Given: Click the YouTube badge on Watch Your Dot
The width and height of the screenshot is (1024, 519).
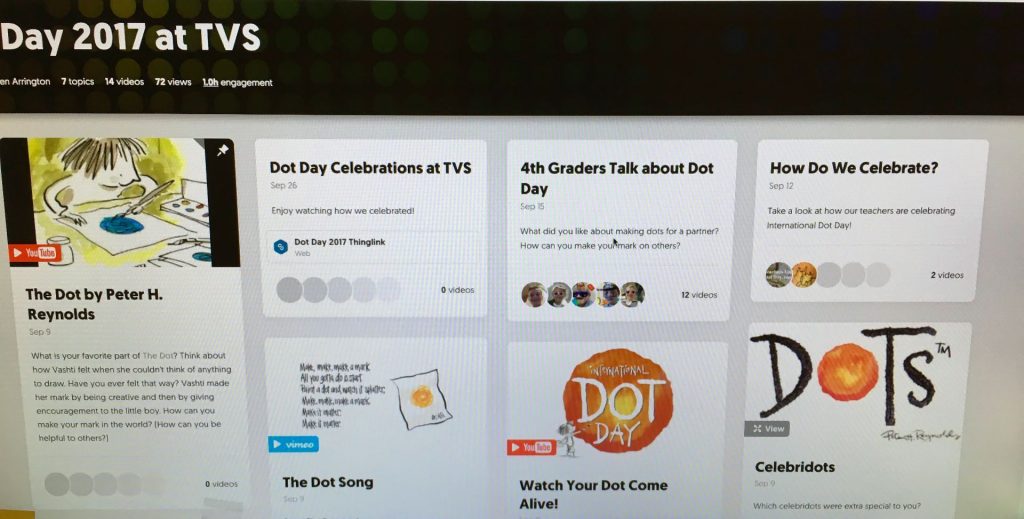Looking at the screenshot, I should 531,447.
